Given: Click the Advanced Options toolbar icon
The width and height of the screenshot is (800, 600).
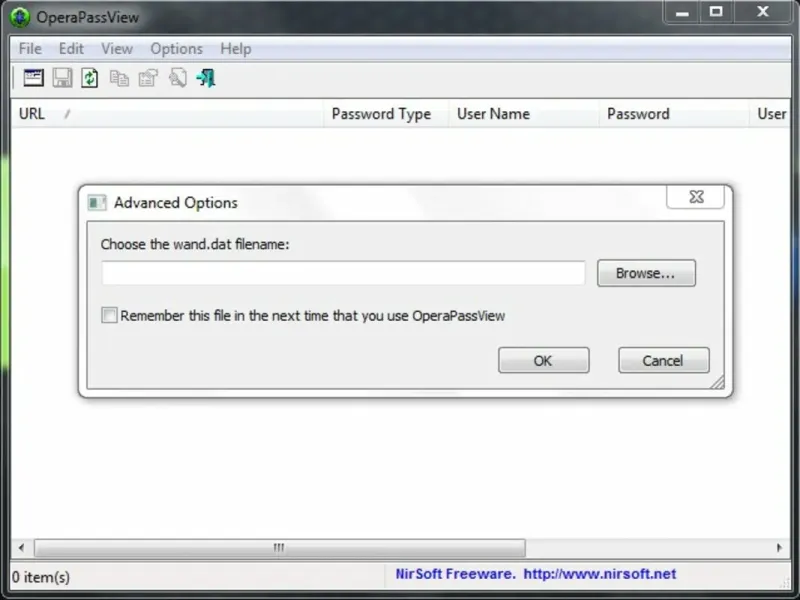Looking at the screenshot, I should click(x=33, y=78).
